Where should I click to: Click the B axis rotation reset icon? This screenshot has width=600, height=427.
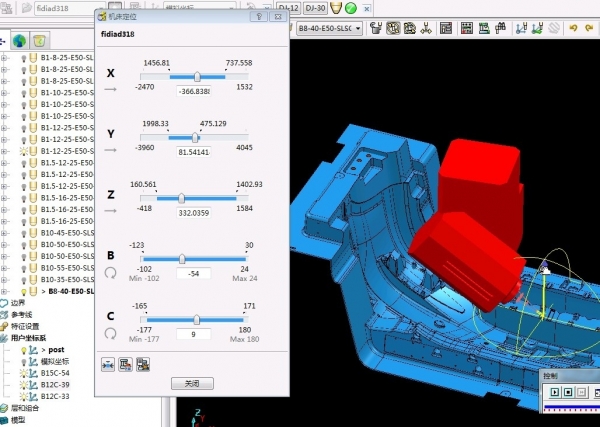[x=110, y=273]
